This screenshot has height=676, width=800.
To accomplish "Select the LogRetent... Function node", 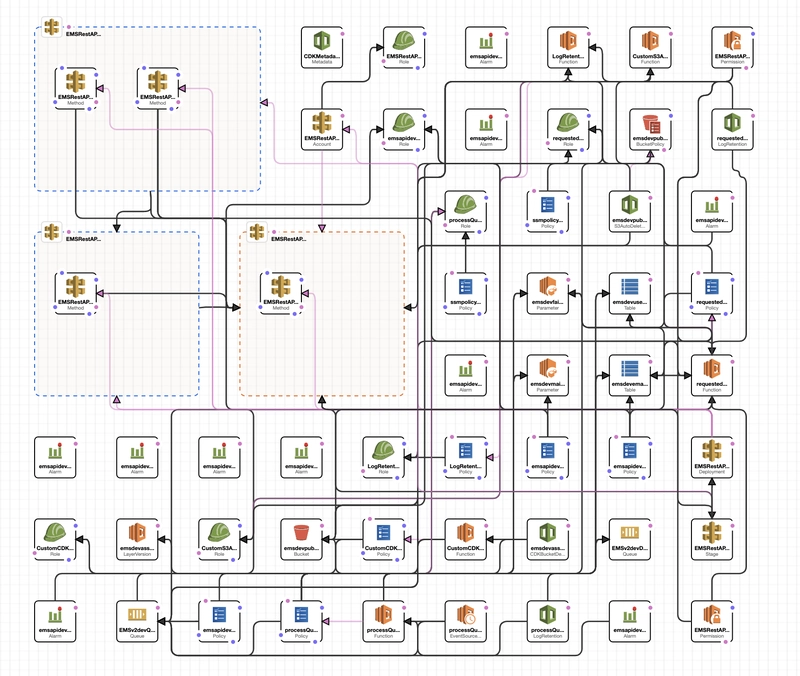I will click(x=568, y=47).
